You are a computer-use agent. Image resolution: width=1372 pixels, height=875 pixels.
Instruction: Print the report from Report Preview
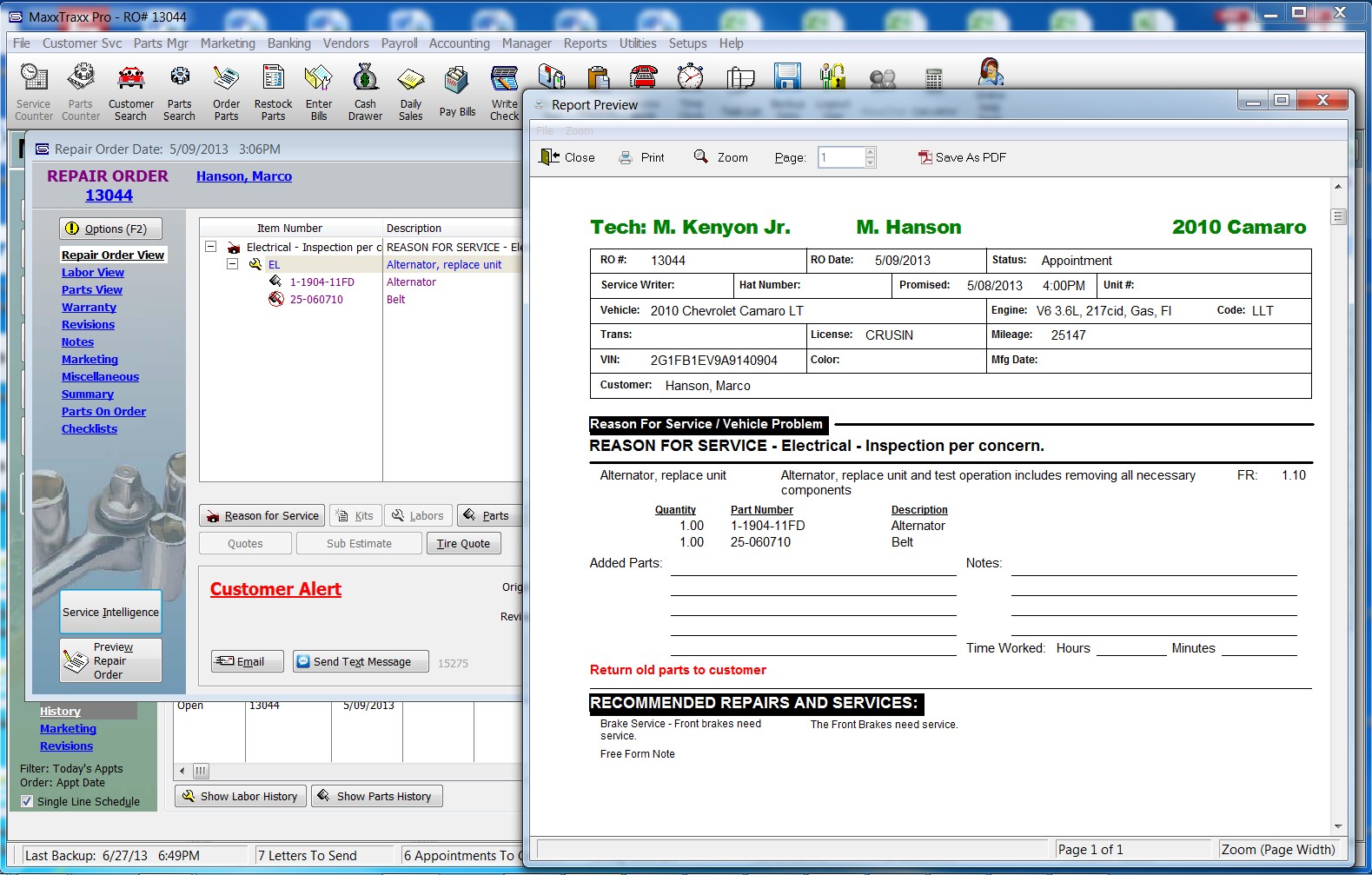641,157
